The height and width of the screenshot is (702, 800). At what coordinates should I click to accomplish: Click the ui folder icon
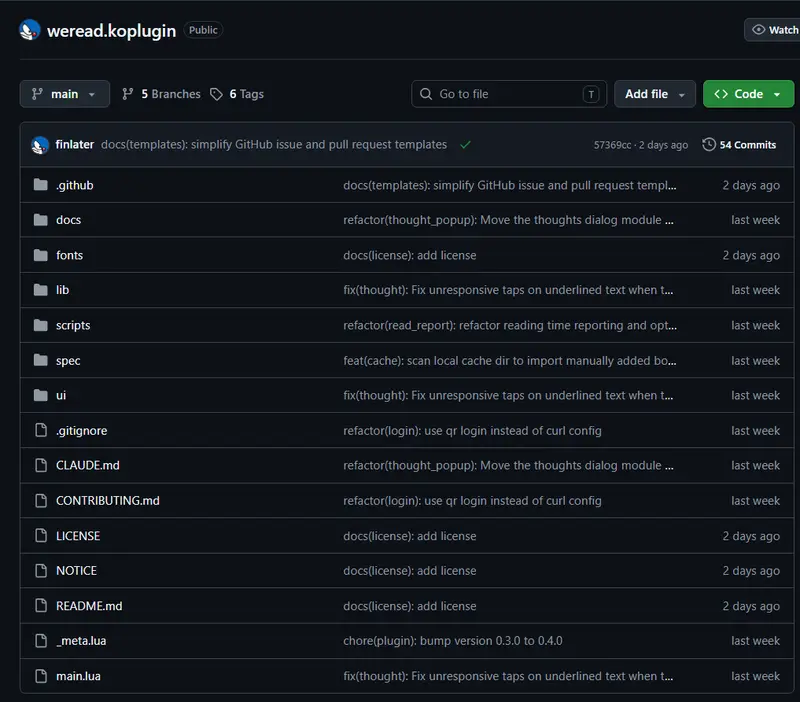pos(41,395)
